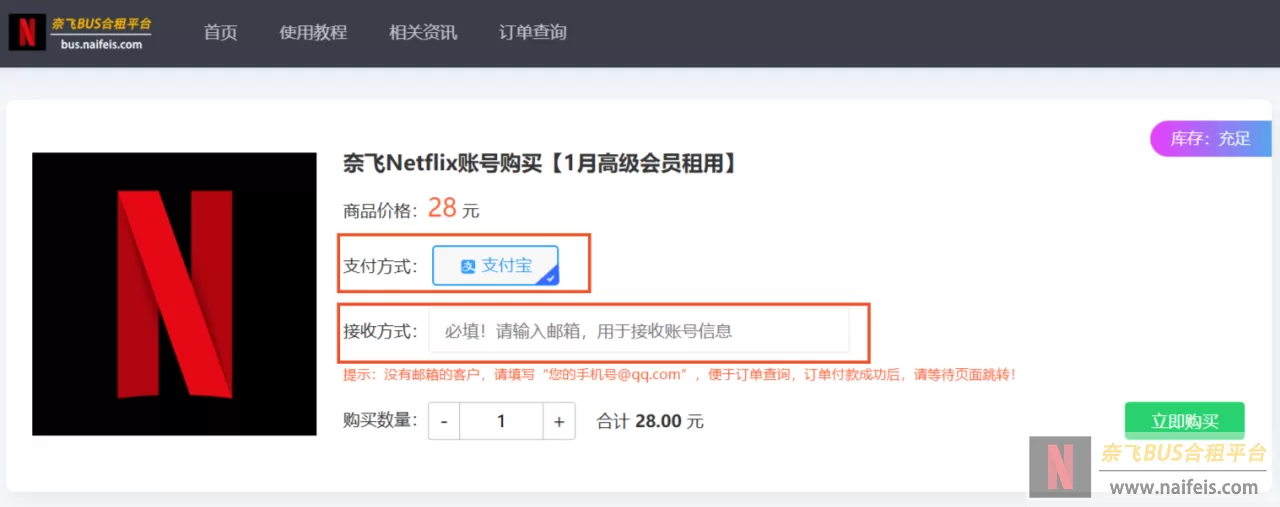Click the total 合计 28.00 元
This screenshot has height=507, width=1280.
pos(650,421)
